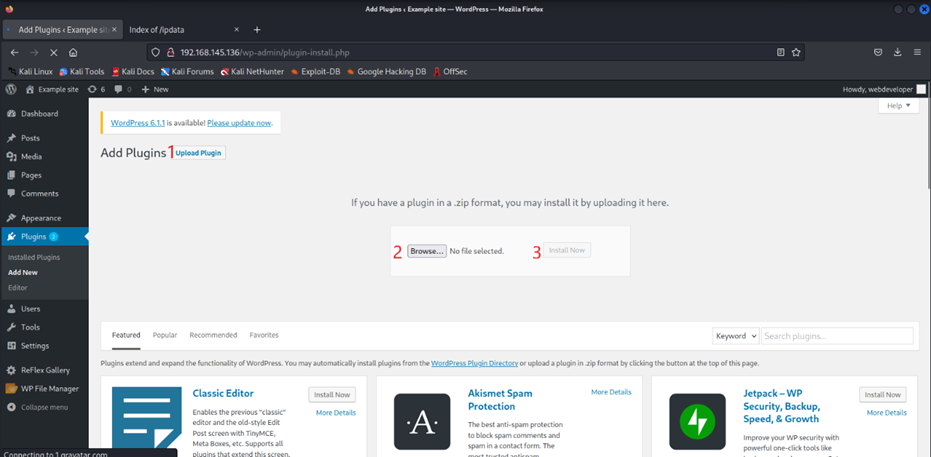The width and height of the screenshot is (931, 457).
Task: Click Browse... to choose a zip file
Action: pyautogui.click(x=427, y=251)
